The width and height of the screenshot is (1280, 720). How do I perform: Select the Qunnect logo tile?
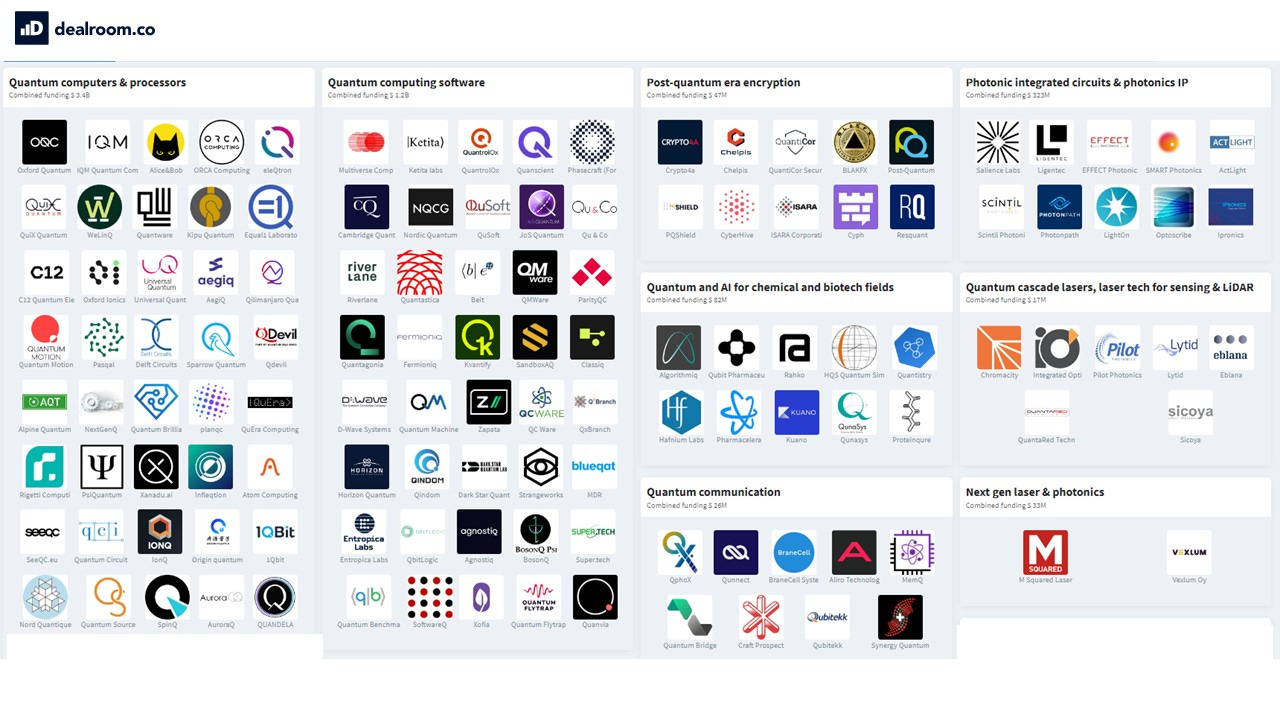point(736,552)
